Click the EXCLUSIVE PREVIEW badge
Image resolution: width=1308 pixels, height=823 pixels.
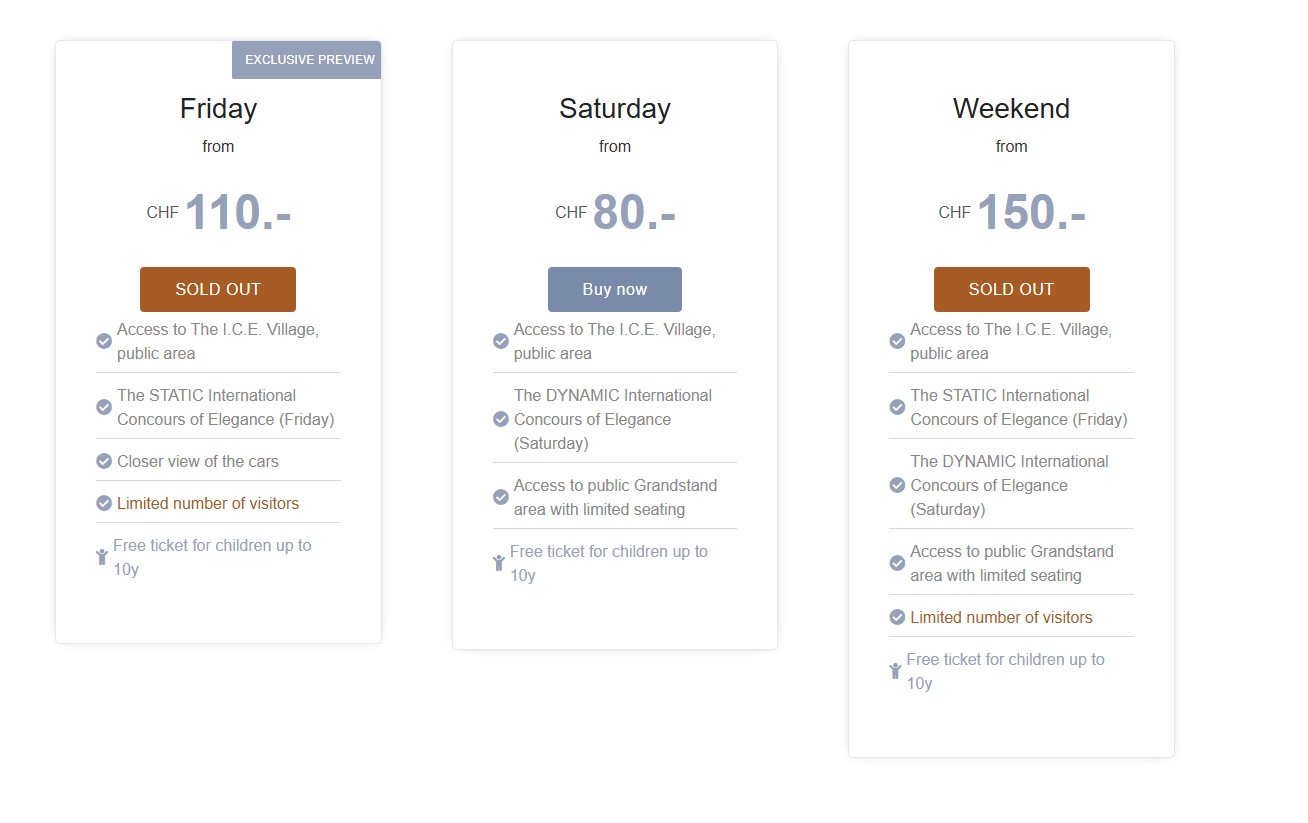click(x=307, y=60)
